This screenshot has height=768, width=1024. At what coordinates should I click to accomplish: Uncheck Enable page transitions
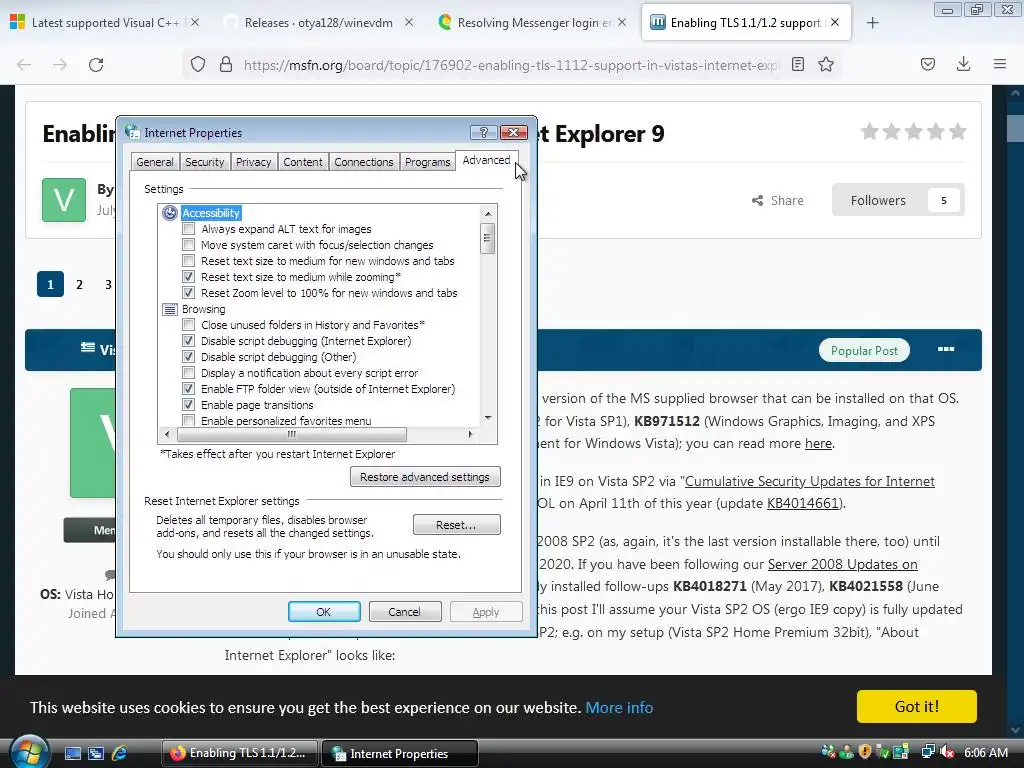pos(189,405)
